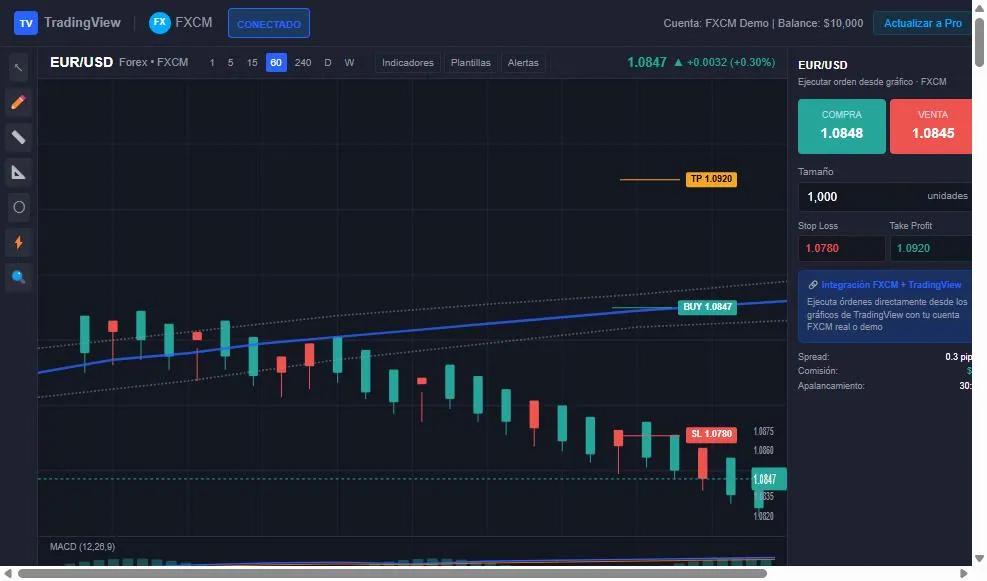The image size is (987, 581).
Task: Switch to the 240 minute timeframe
Action: 303,62
